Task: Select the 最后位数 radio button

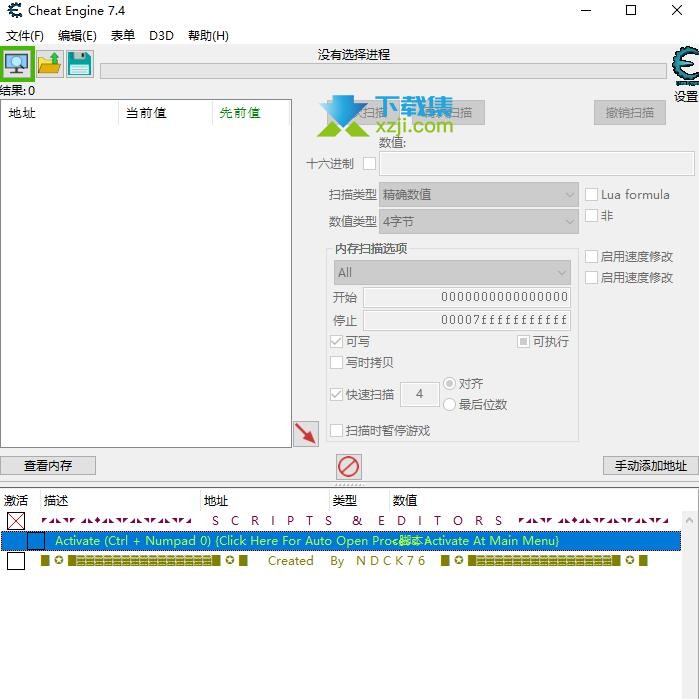Action: point(449,404)
